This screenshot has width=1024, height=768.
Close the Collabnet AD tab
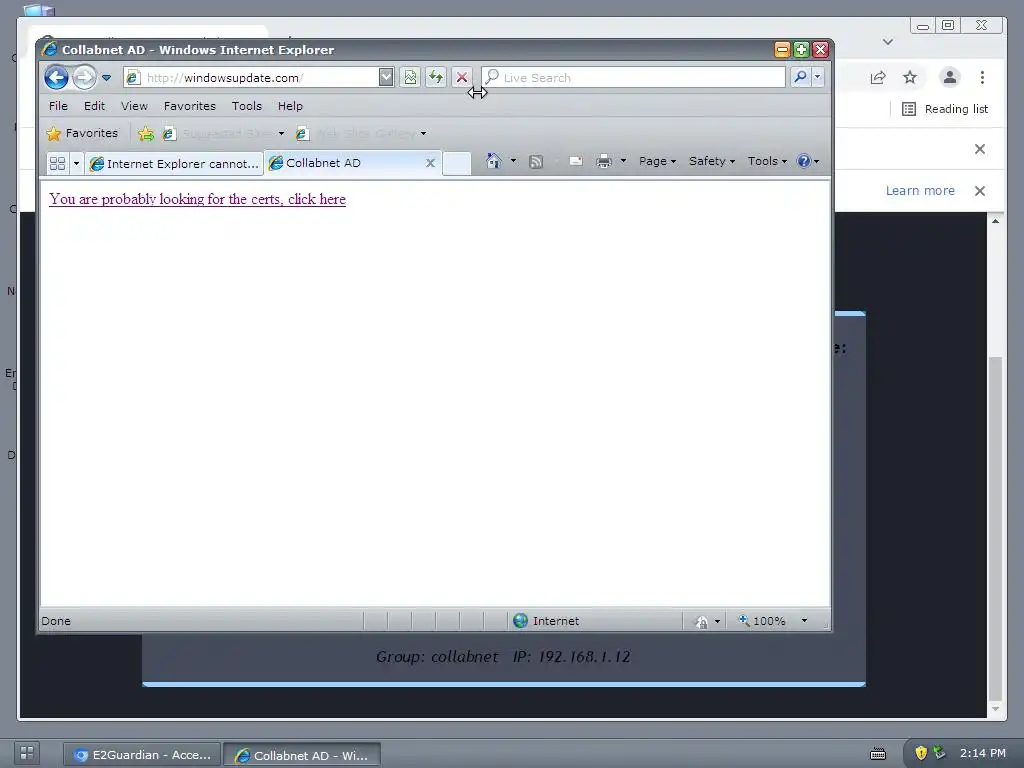[x=430, y=163]
